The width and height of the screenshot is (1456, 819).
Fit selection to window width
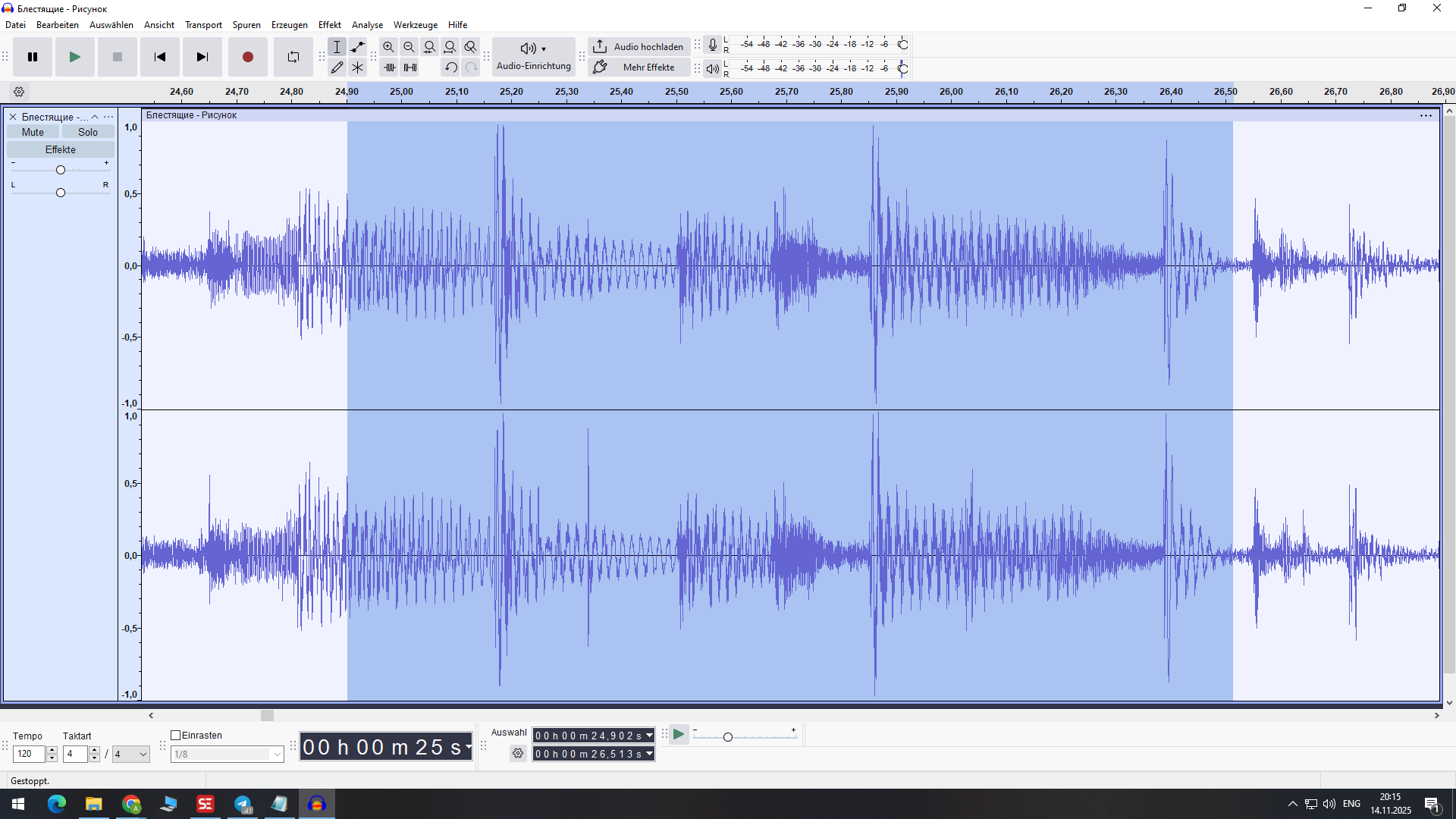pyautogui.click(x=430, y=47)
